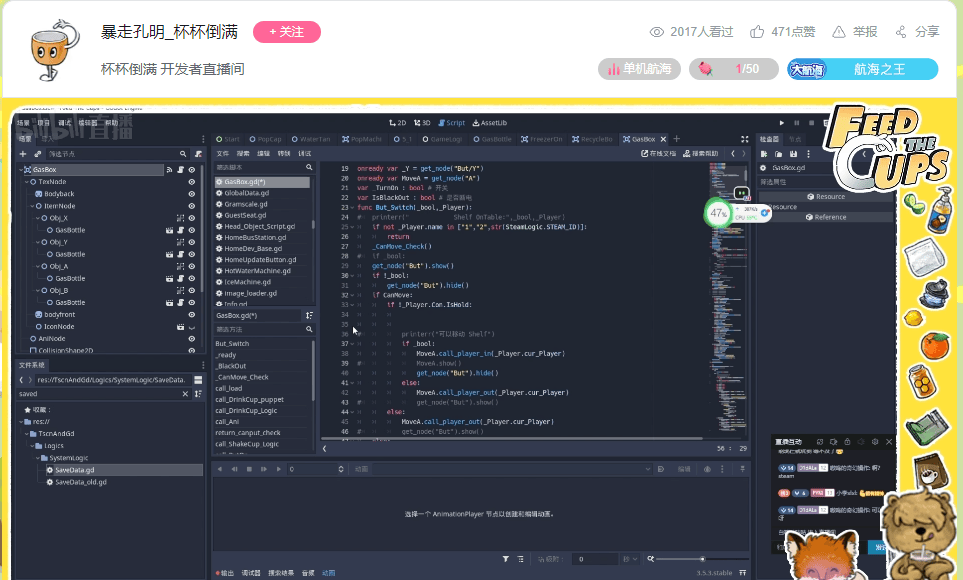Click the pink 关注 follow button
This screenshot has width=963, height=580.
pyautogui.click(x=286, y=32)
